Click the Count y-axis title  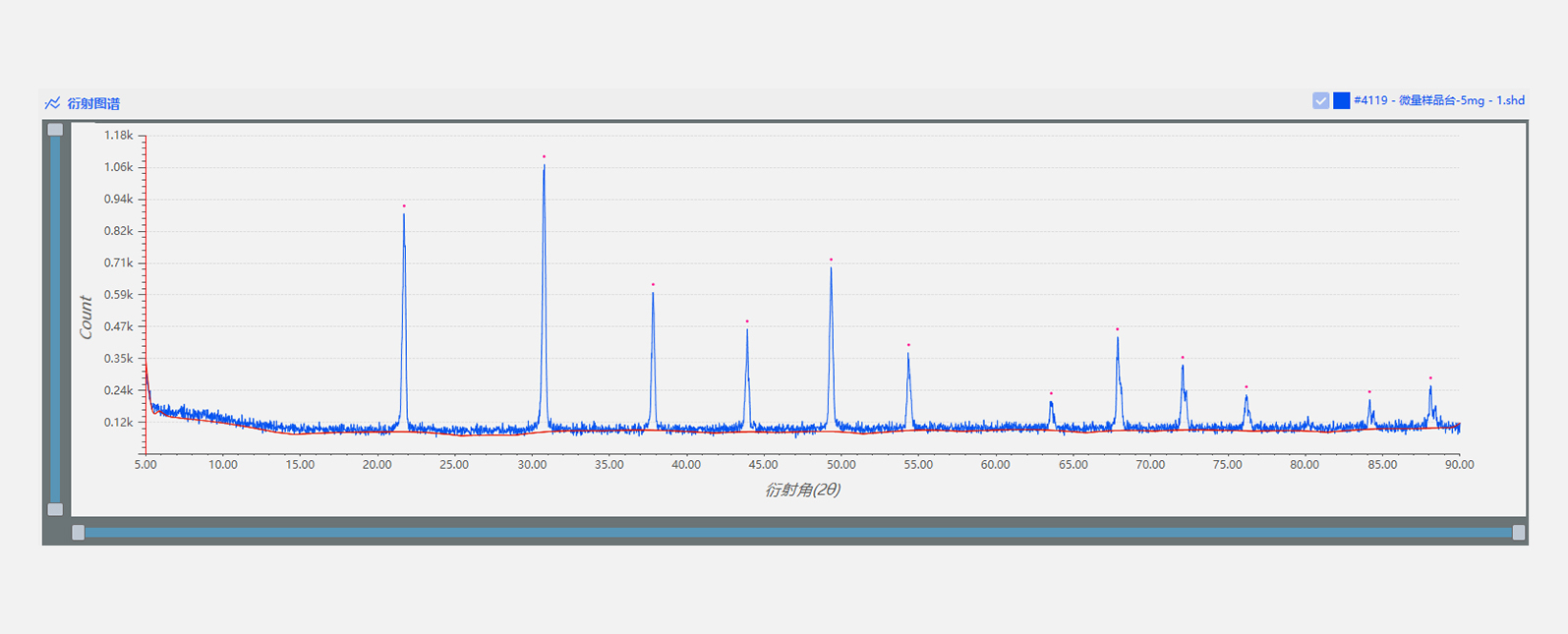pyautogui.click(x=86, y=317)
